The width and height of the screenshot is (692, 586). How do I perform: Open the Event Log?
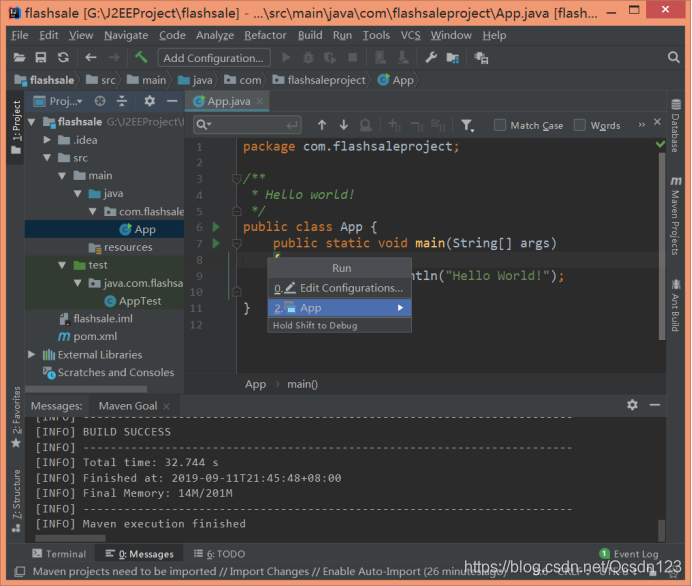coord(629,554)
